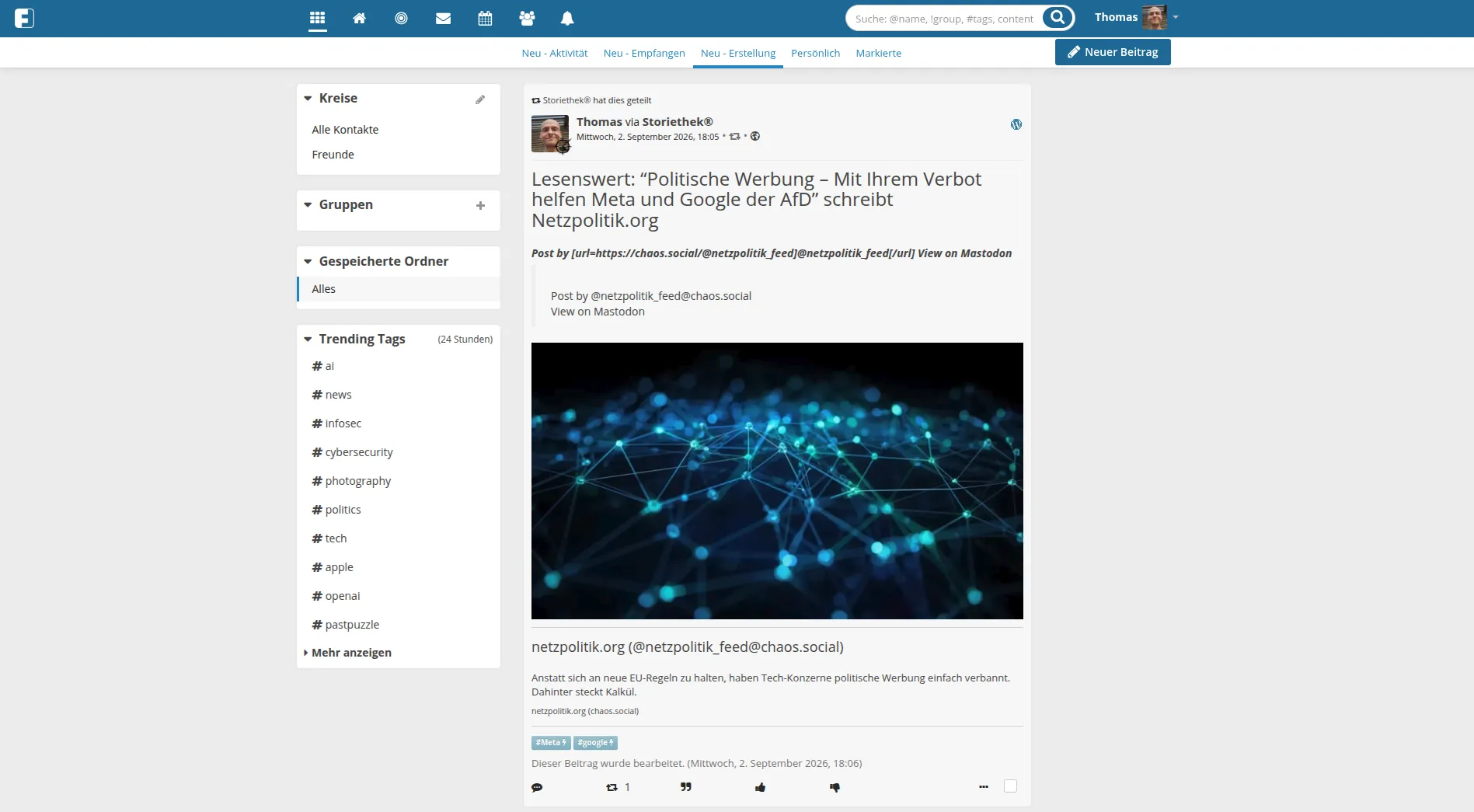The width and height of the screenshot is (1474, 812).
Task: Click the reshare indicator icon beside timestamp
Action: click(x=734, y=137)
